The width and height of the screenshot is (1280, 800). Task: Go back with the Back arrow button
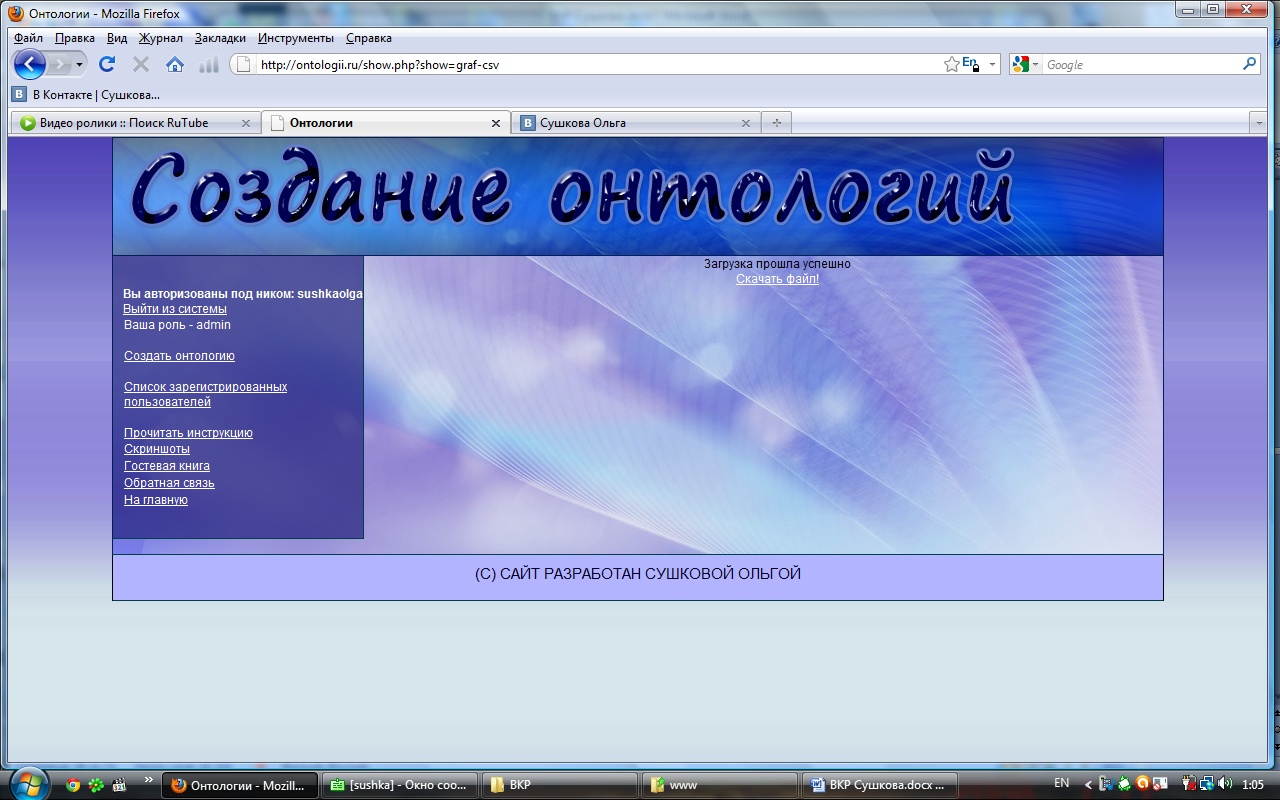click(29, 65)
